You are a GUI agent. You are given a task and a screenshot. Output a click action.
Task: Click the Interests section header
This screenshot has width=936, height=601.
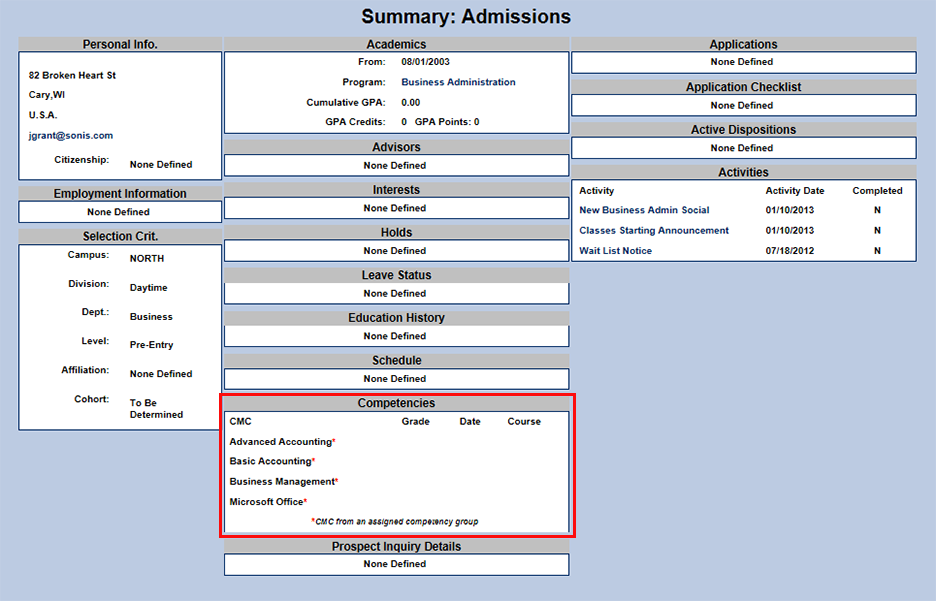(396, 190)
